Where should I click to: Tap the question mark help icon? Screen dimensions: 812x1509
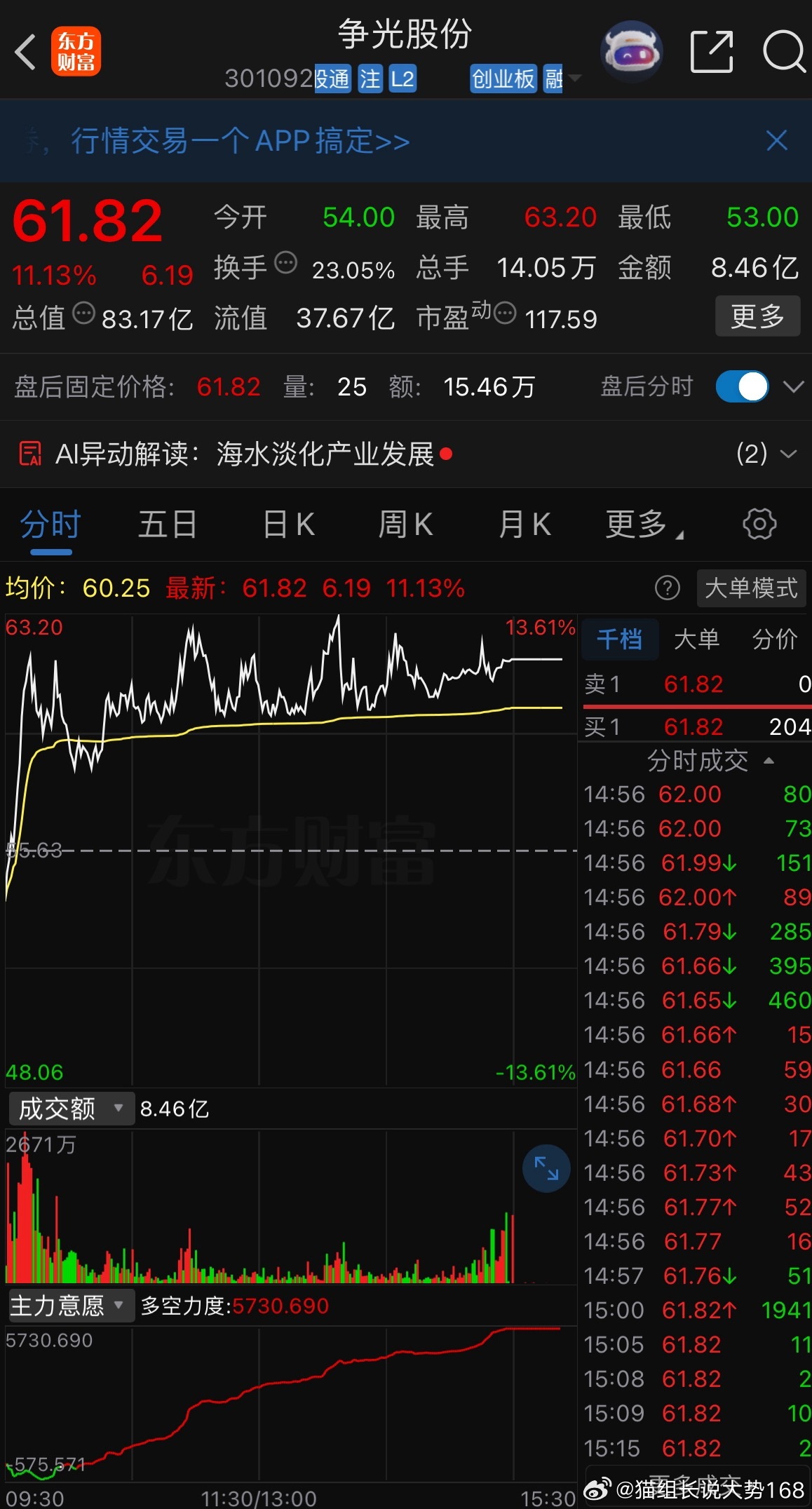click(x=667, y=588)
